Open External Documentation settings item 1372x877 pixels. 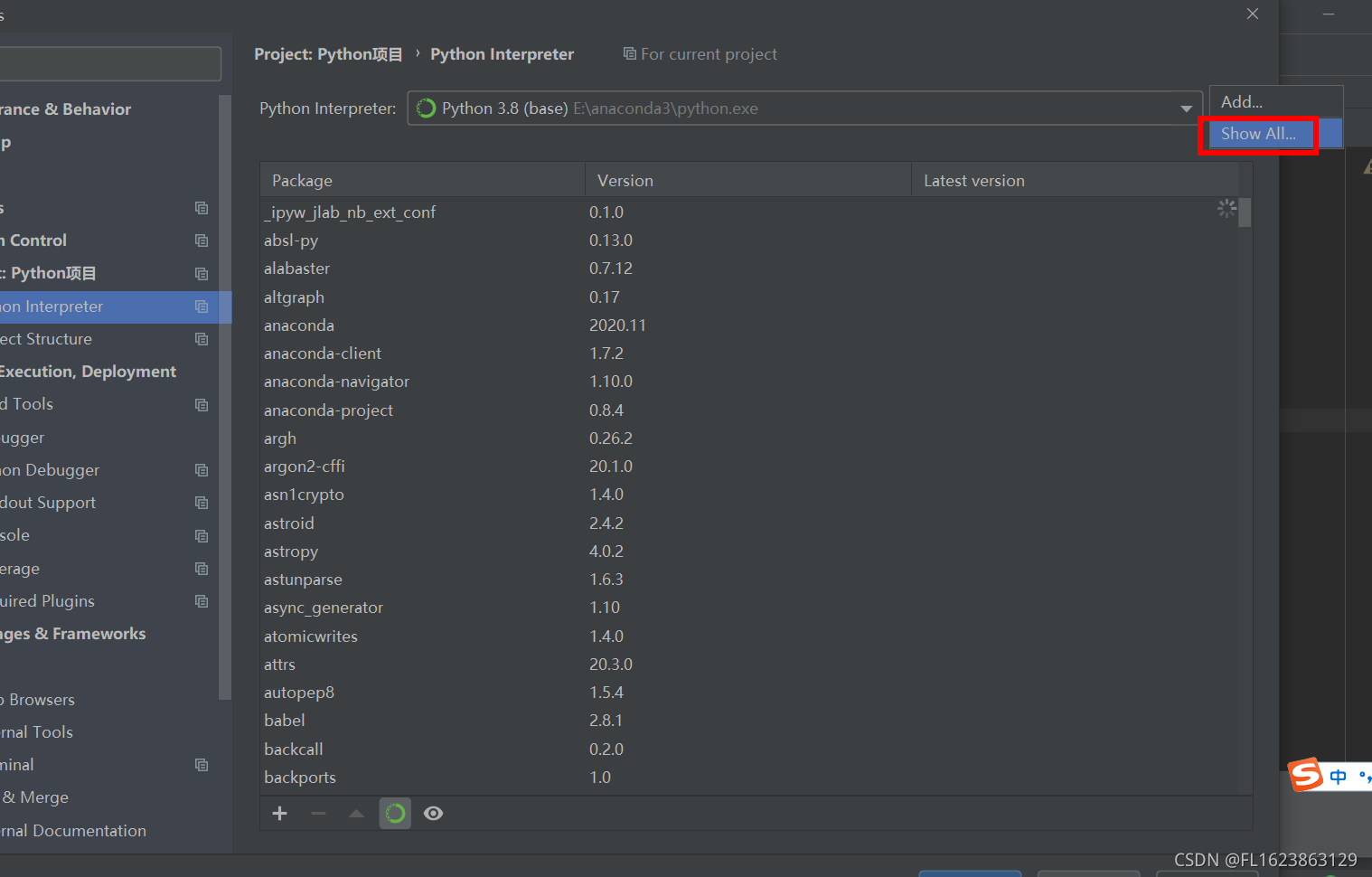click(108, 831)
